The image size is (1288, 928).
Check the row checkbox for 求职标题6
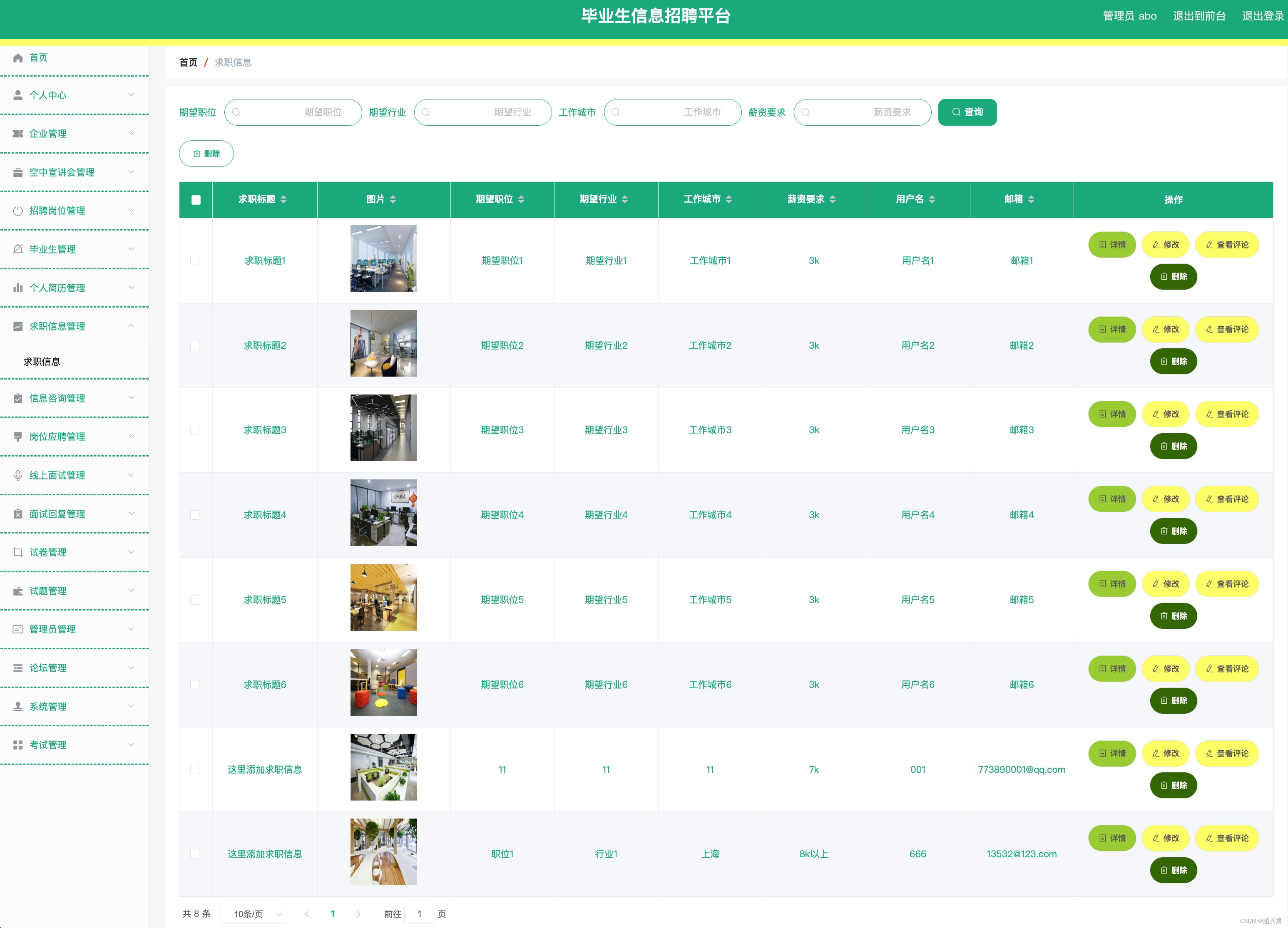pyautogui.click(x=195, y=685)
